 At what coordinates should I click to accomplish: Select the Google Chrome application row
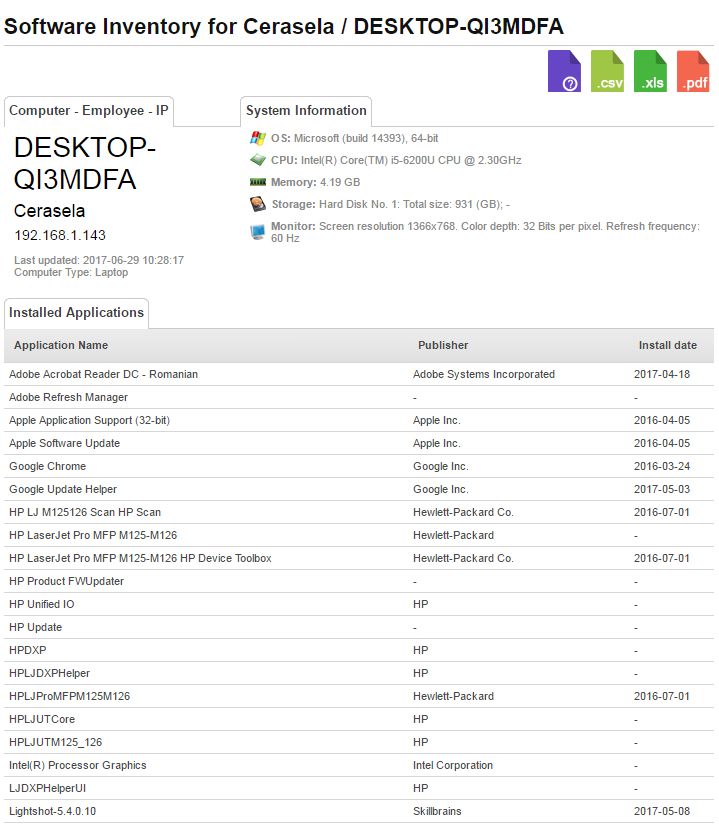359,466
